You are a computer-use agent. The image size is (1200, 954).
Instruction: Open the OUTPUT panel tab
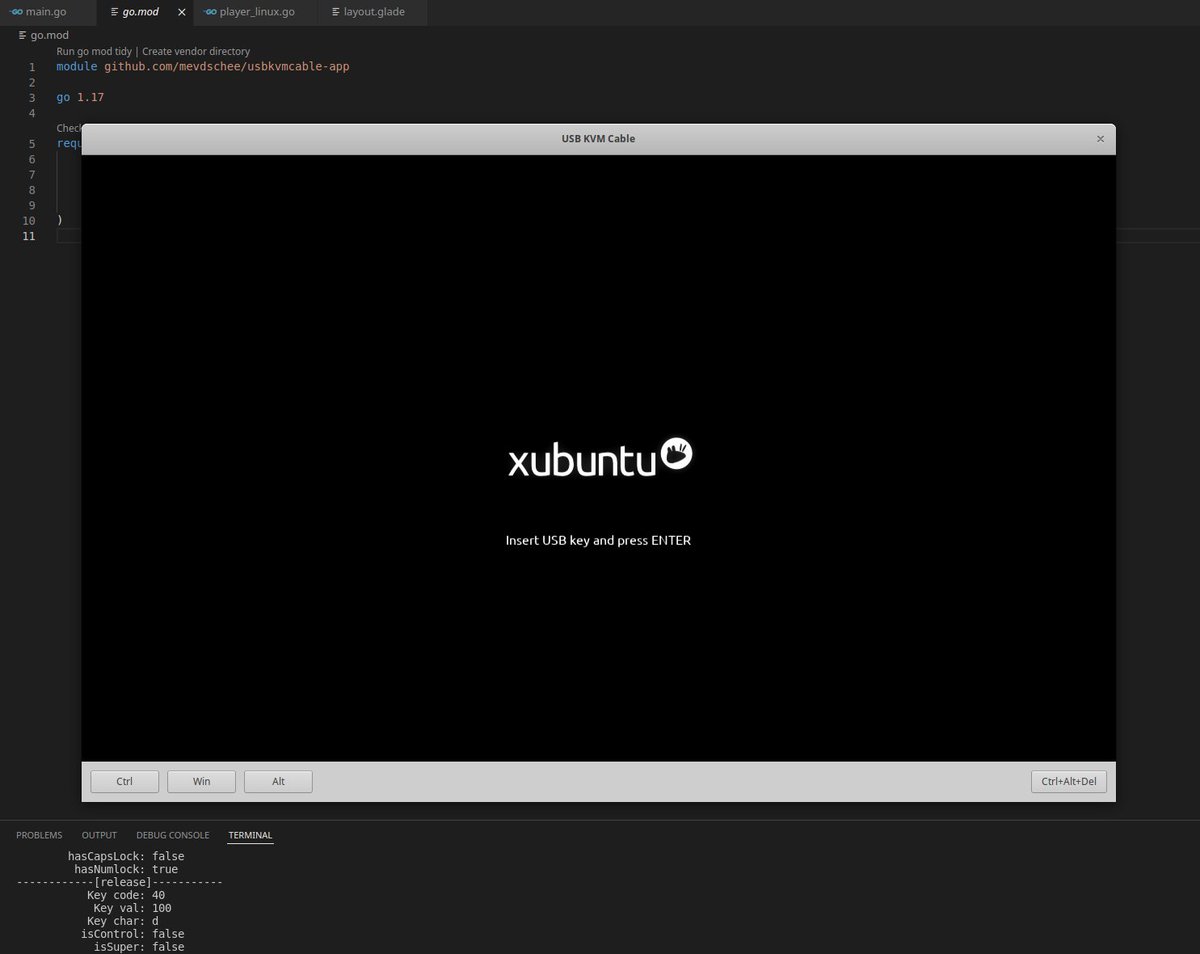pyautogui.click(x=99, y=835)
